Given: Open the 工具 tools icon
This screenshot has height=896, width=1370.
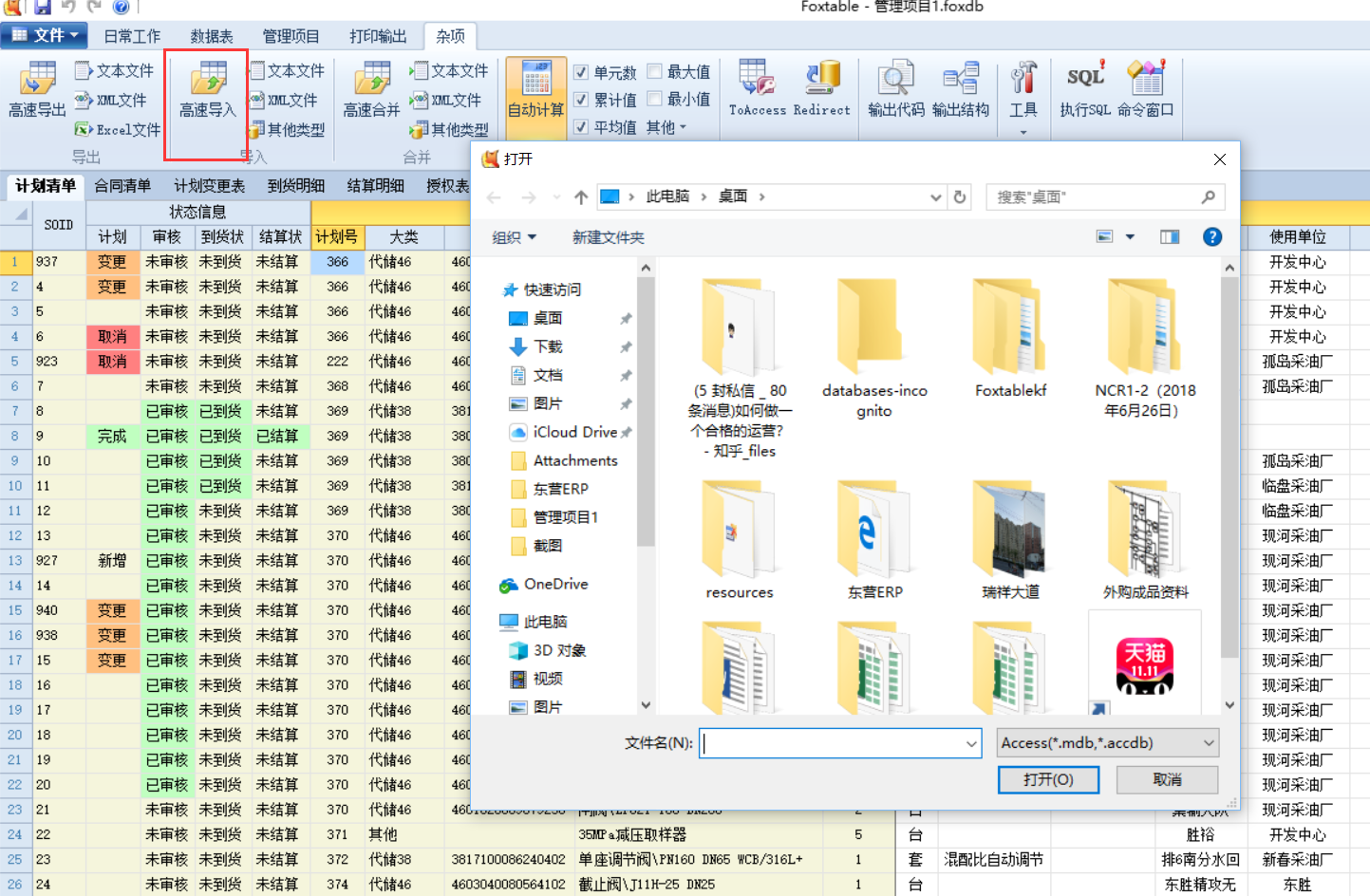Looking at the screenshot, I should click(x=1023, y=89).
